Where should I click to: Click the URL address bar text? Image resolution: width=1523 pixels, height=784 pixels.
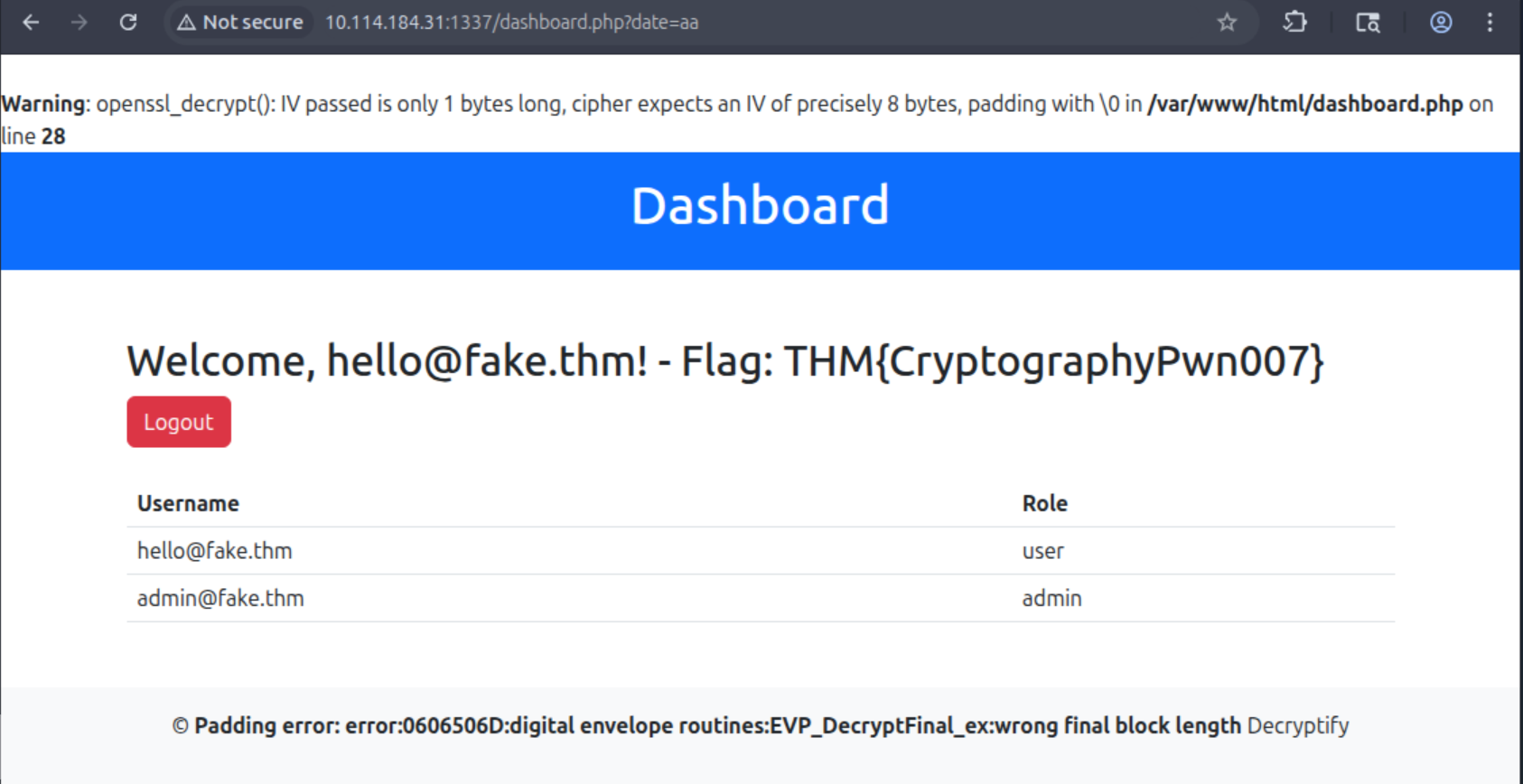(x=511, y=23)
